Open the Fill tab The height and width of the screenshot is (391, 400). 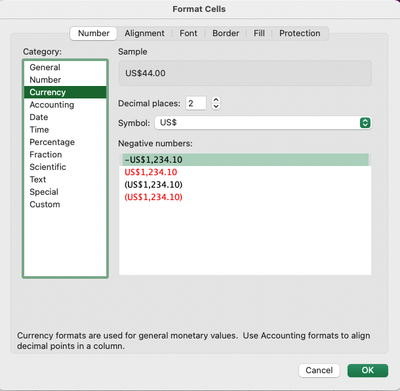click(x=259, y=33)
